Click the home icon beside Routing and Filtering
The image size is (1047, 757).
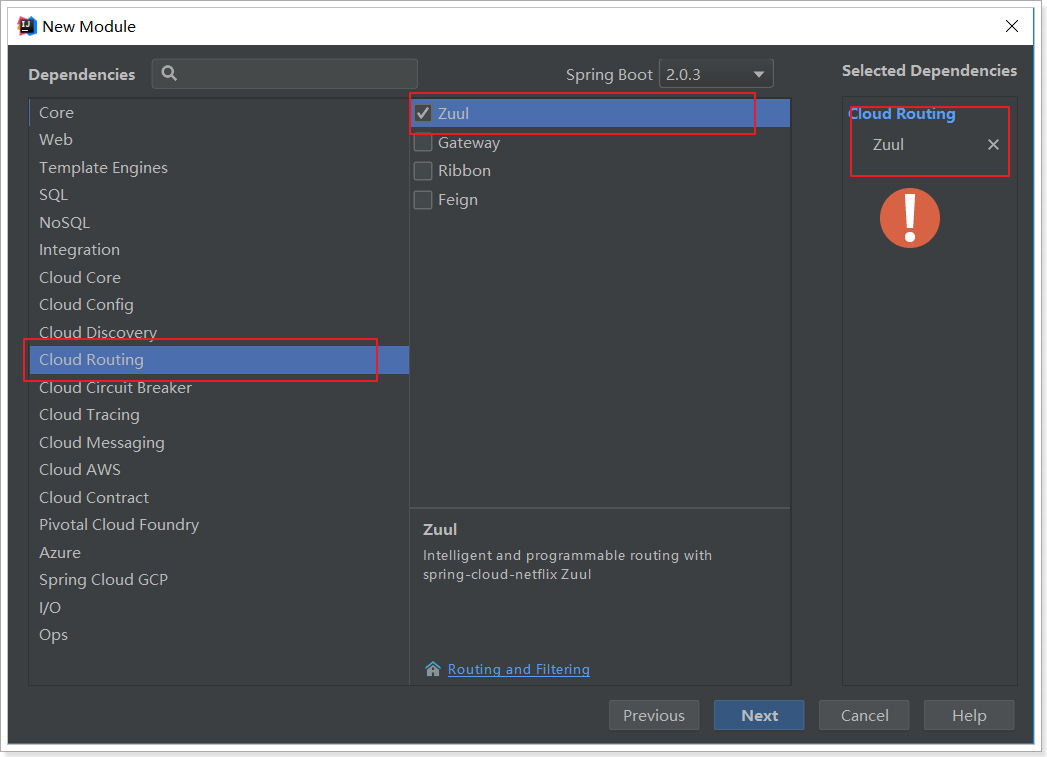click(x=433, y=669)
